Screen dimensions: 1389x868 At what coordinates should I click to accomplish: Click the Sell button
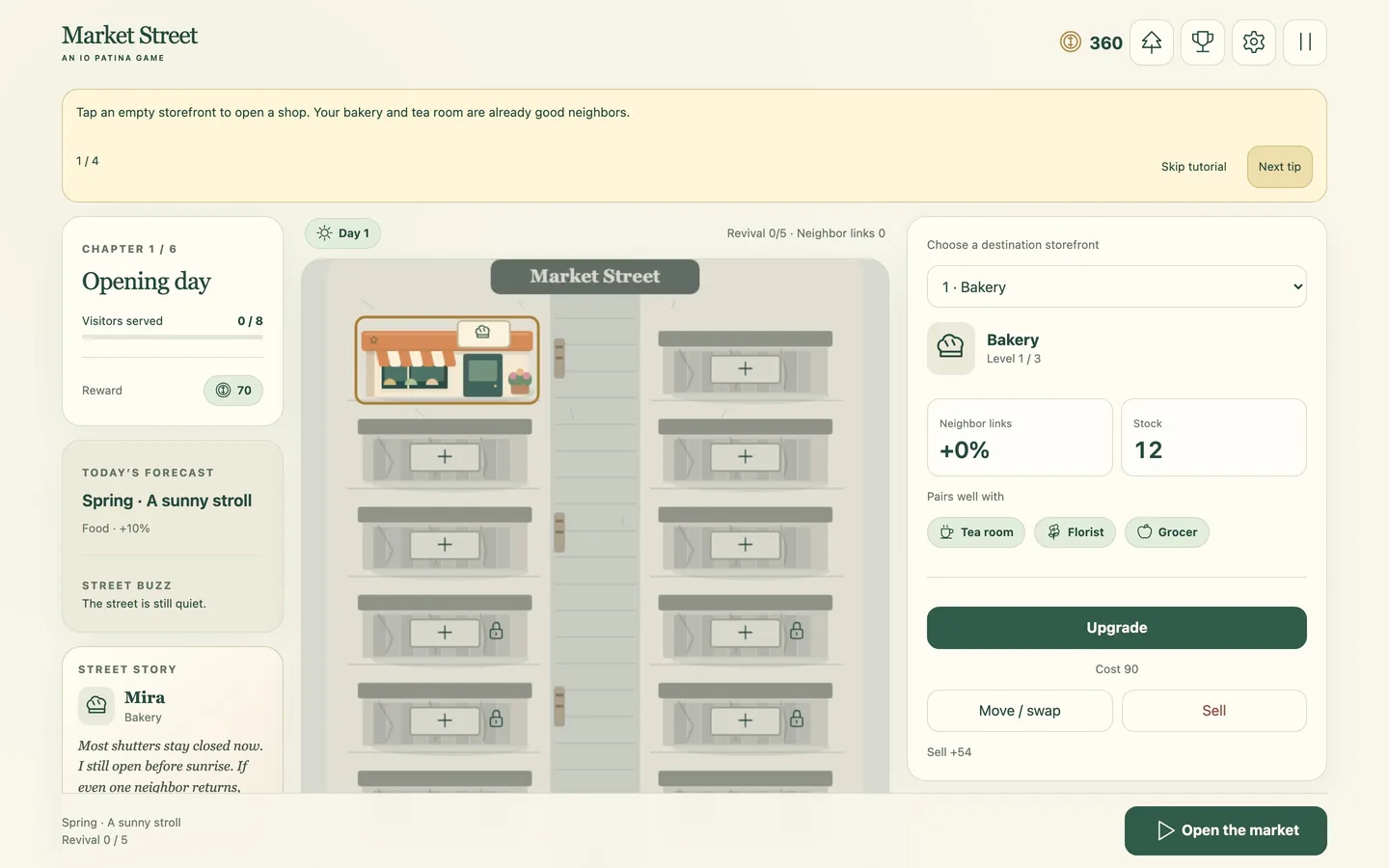1214,711
